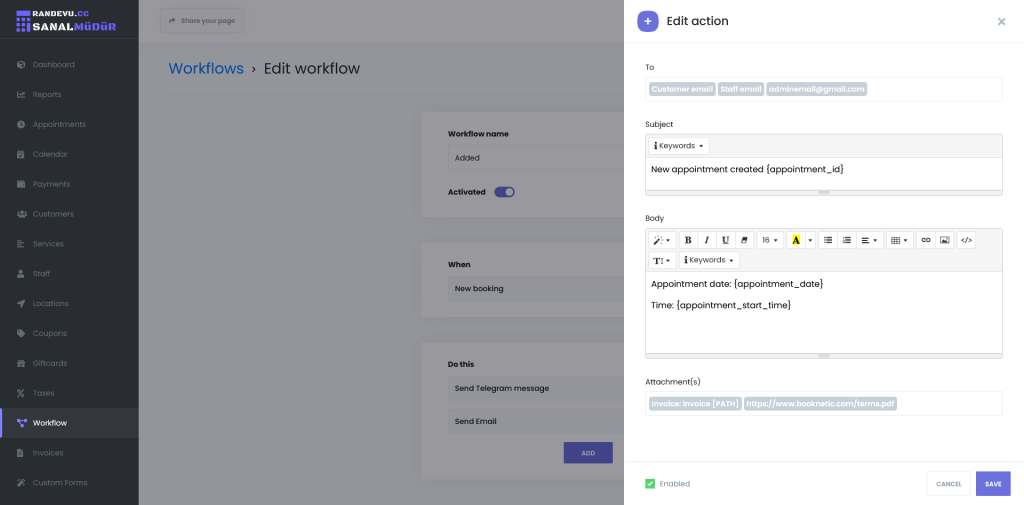Image resolution: width=1024 pixels, height=505 pixels.
Task: Insert an ordered numbered list
Action: (847, 240)
